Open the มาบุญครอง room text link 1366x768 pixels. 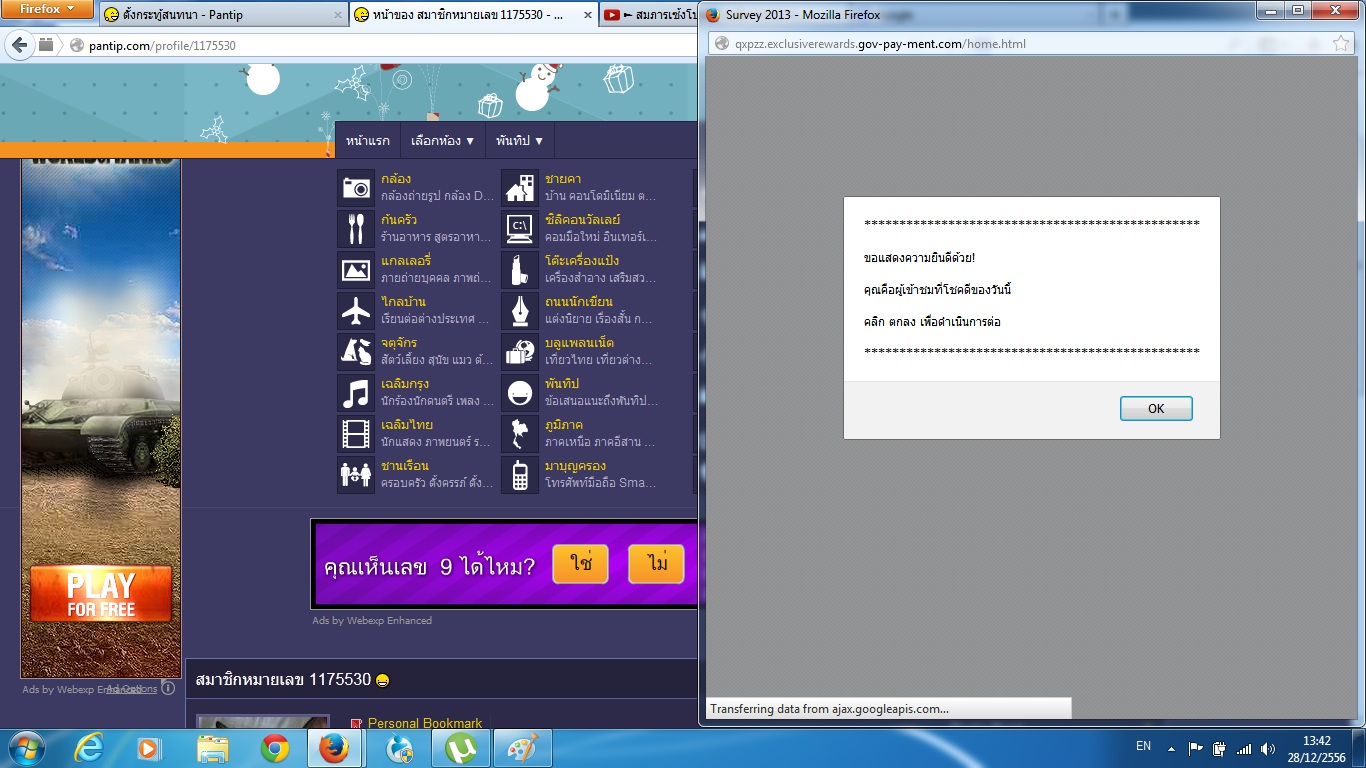pos(575,466)
